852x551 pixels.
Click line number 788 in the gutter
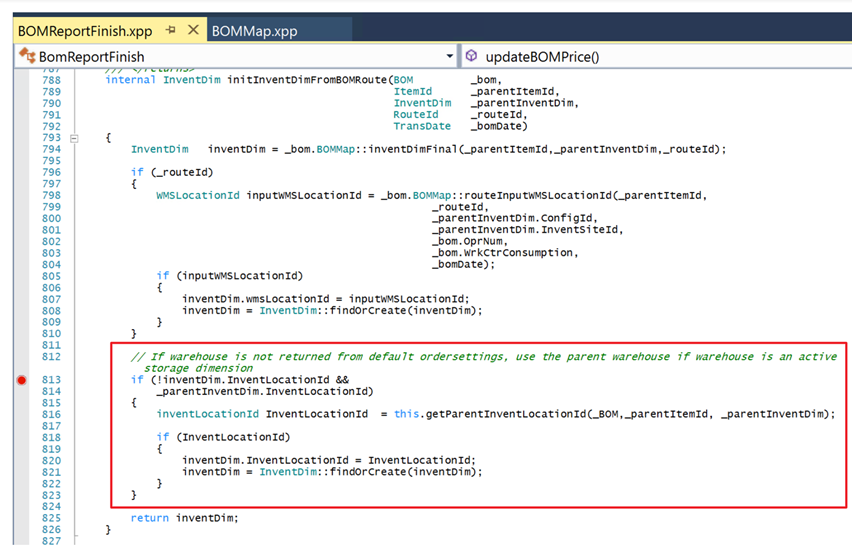click(x=51, y=80)
